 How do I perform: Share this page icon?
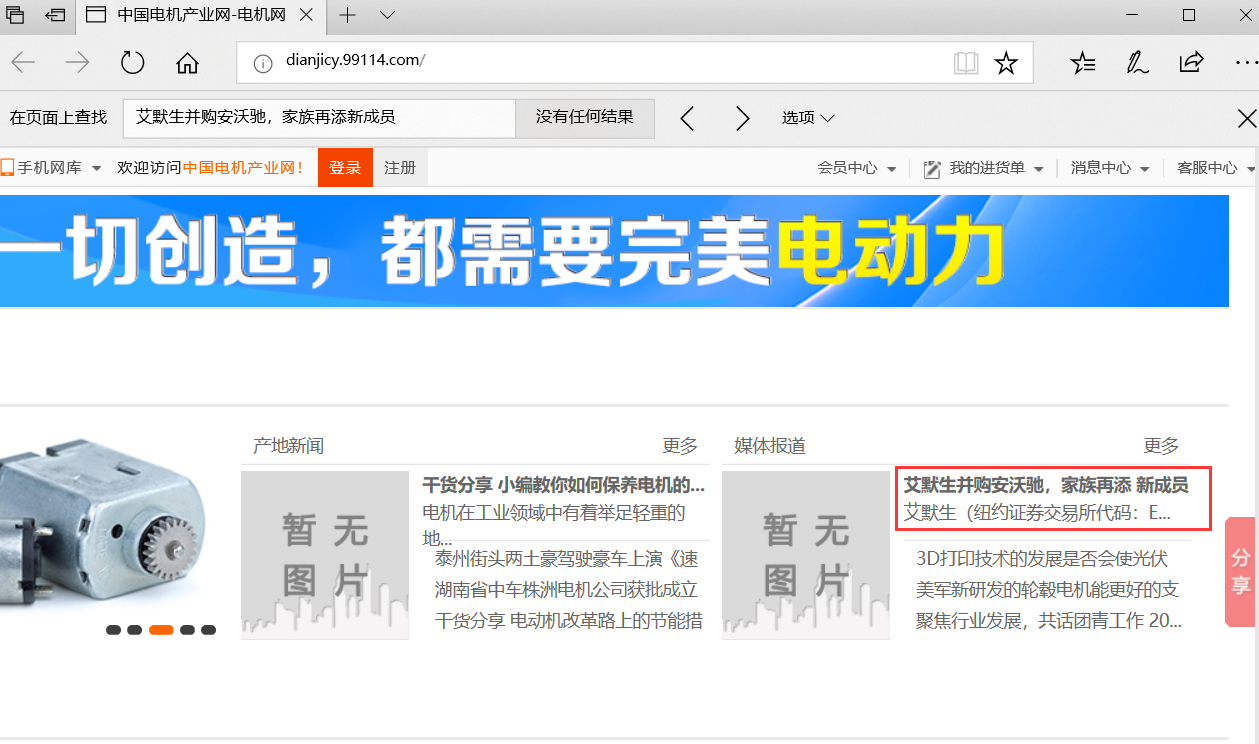tap(1191, 63)
